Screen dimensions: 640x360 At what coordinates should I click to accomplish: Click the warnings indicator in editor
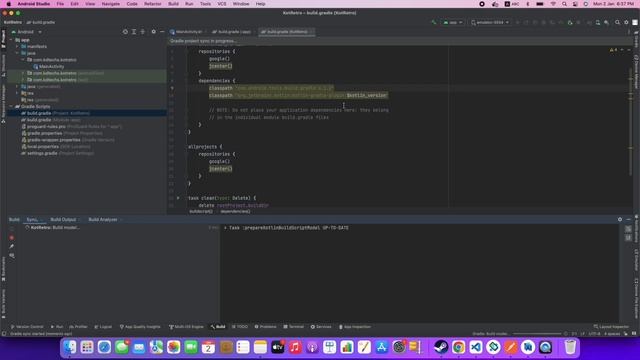click(613, 50)
